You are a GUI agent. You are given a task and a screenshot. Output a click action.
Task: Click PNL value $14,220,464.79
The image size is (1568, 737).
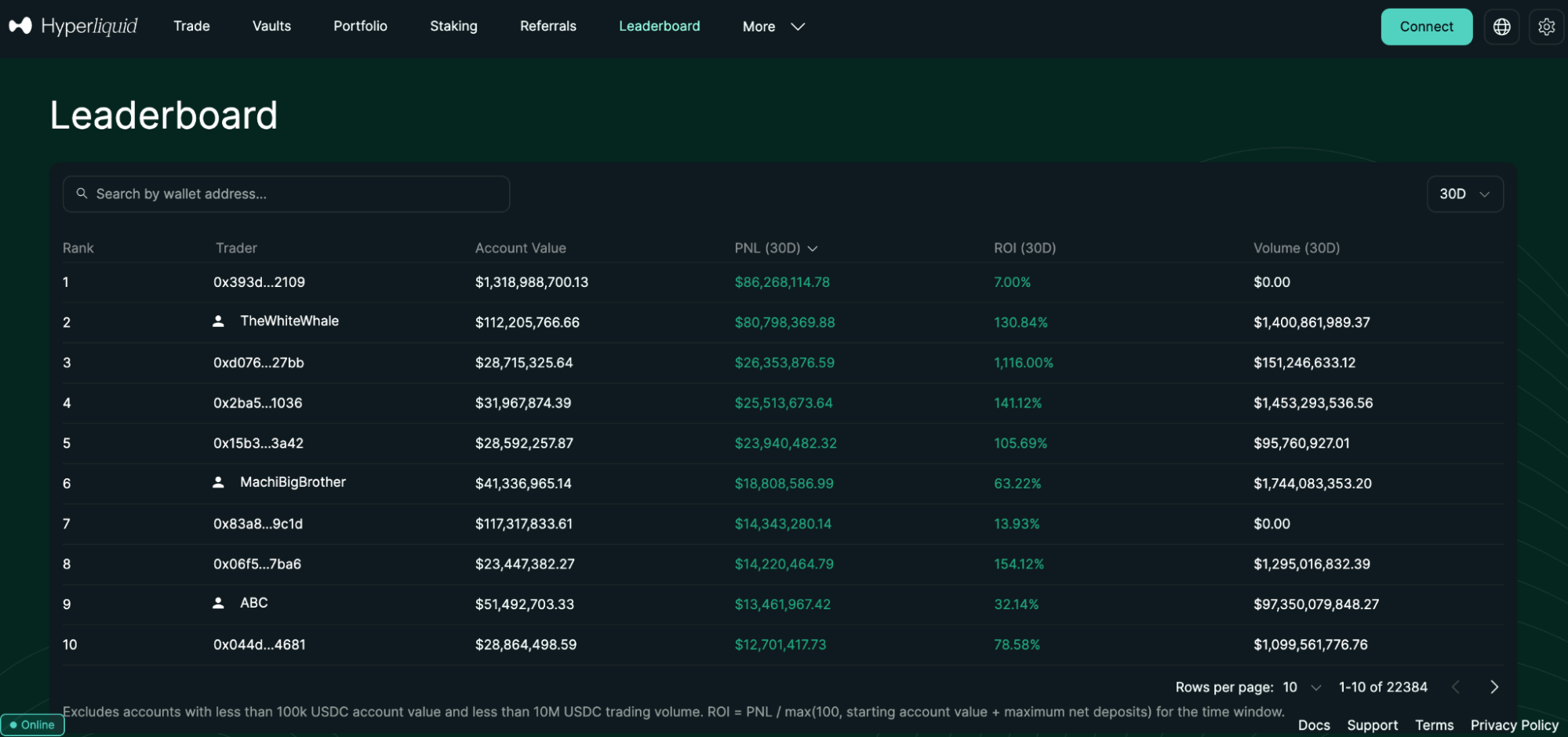784,564
